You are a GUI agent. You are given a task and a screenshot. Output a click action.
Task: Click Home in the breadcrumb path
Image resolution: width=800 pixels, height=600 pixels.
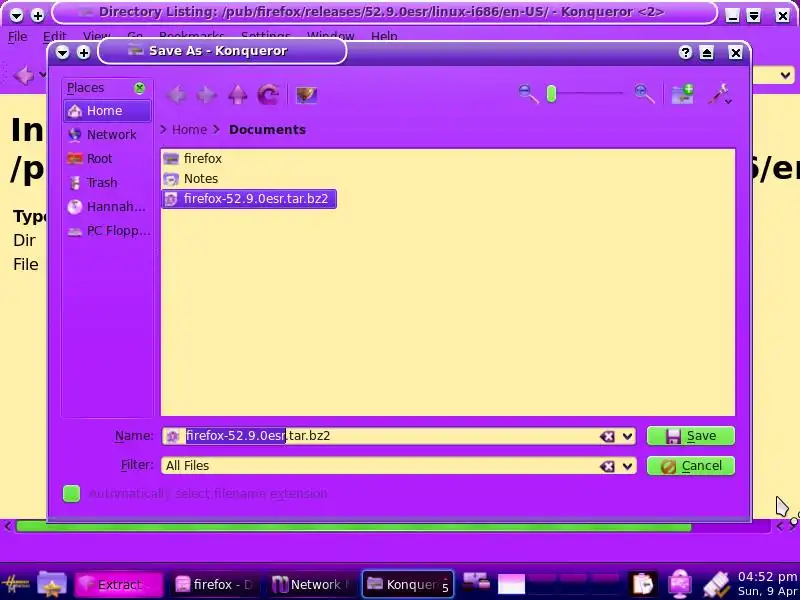point(189,130)
